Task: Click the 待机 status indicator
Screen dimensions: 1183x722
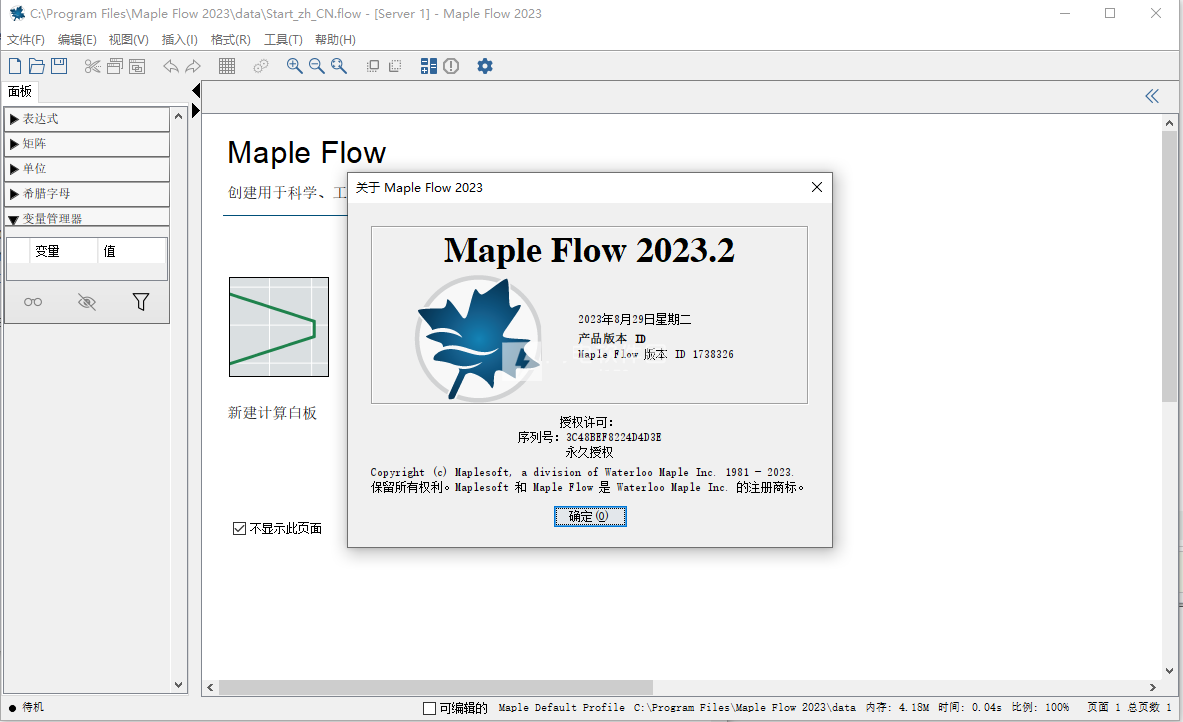Action: tap(26, 707)
